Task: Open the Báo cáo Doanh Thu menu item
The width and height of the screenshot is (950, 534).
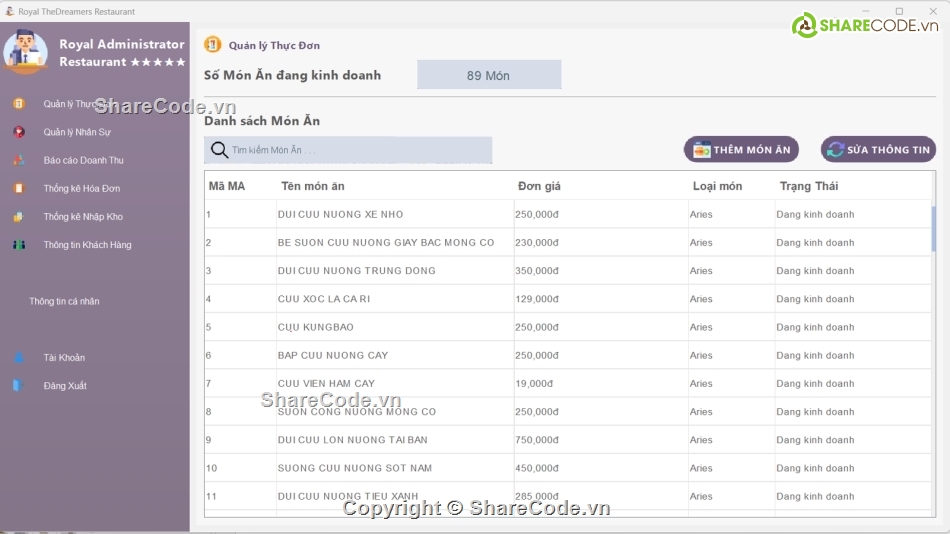Action: [x=83, y=160]
